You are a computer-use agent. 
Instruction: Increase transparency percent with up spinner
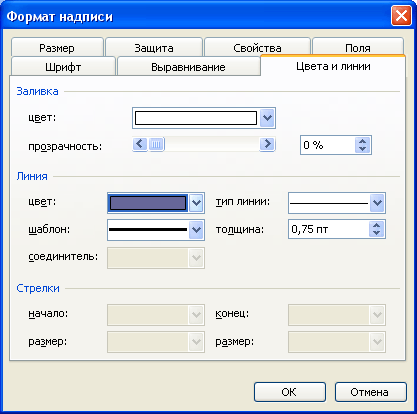click(362, 141)
